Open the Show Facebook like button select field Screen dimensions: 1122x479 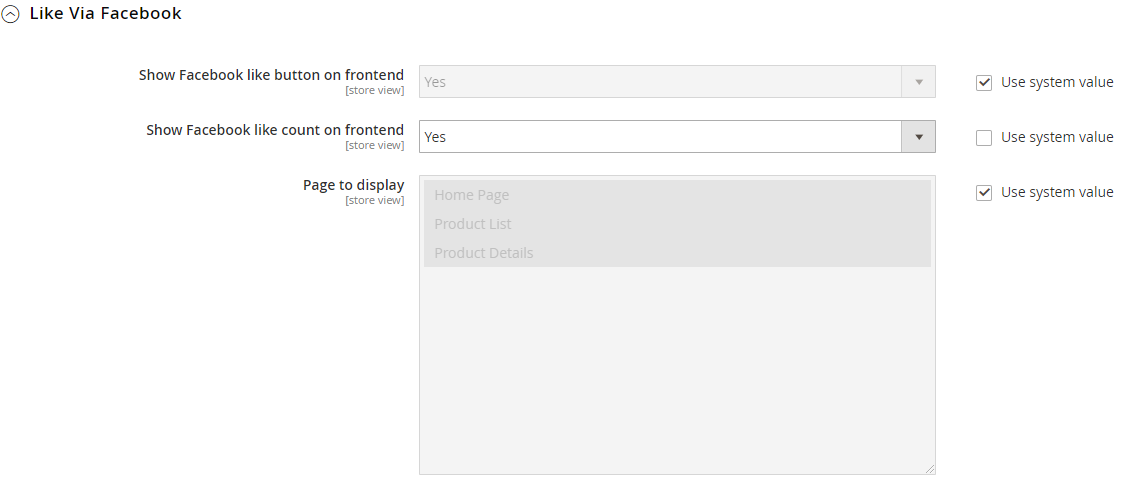pos(660,82)
